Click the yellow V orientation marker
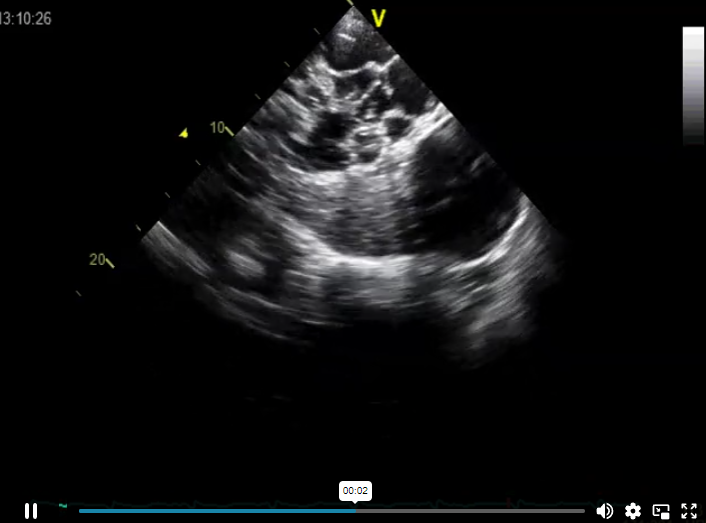Screen dimensions: 706x523 pos(379,18)
